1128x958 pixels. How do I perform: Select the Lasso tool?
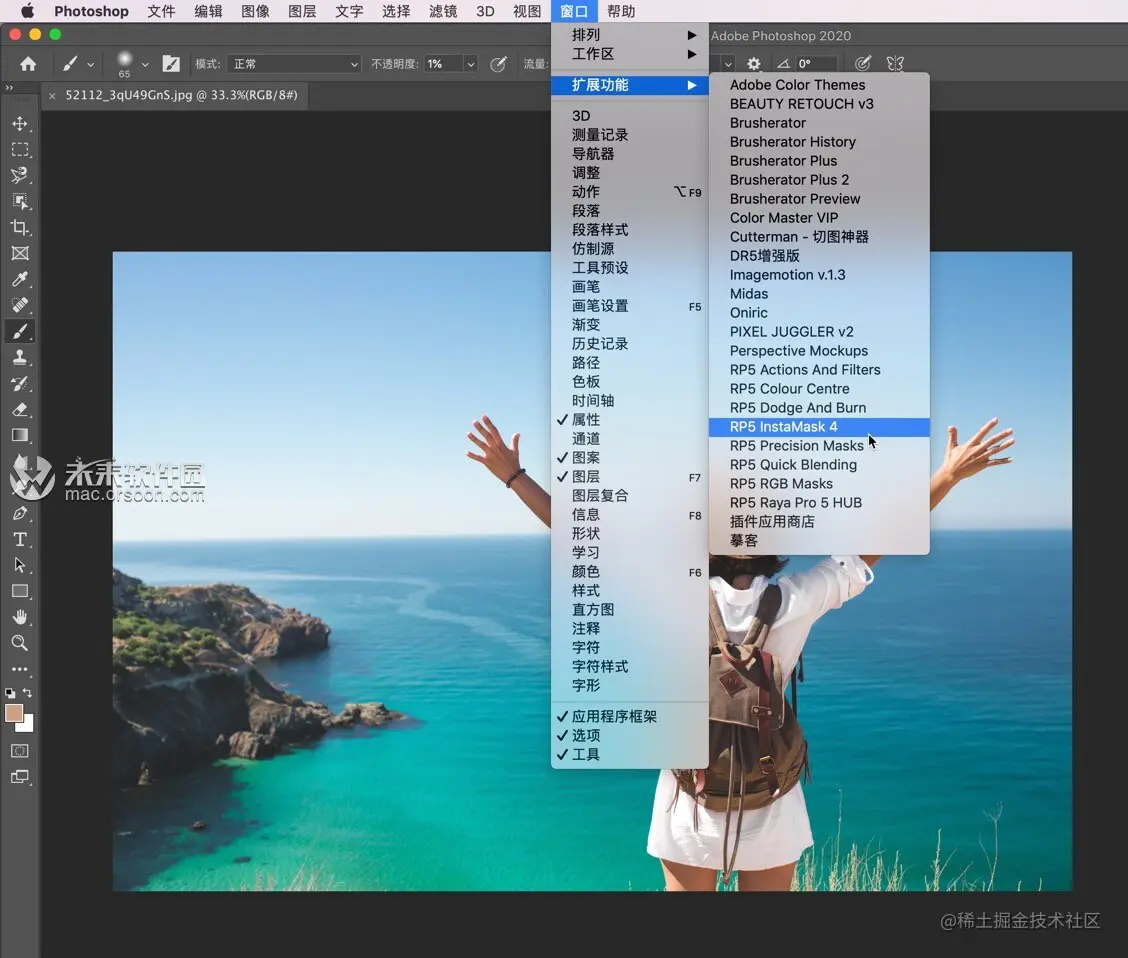click(x=20, y=175)
